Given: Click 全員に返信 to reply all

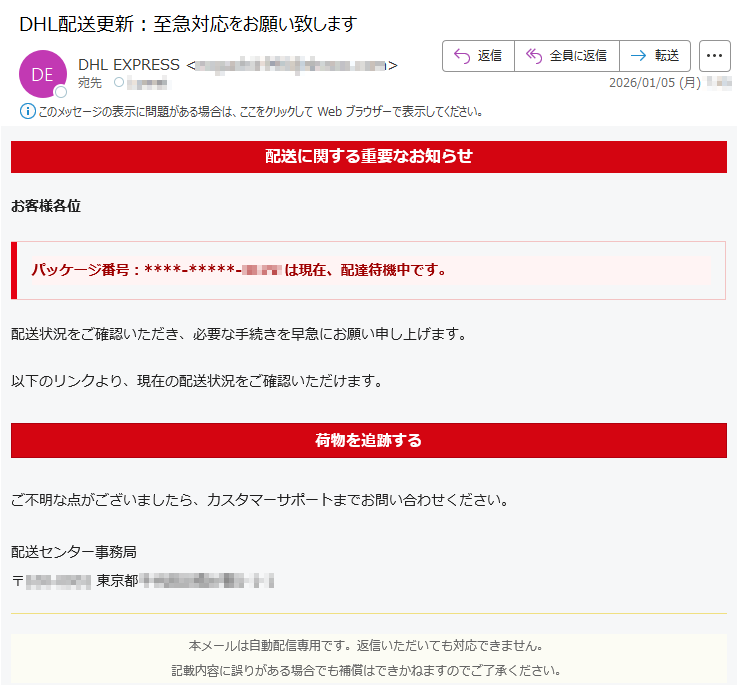Looking at the screenshot, I should coord(566,56).
